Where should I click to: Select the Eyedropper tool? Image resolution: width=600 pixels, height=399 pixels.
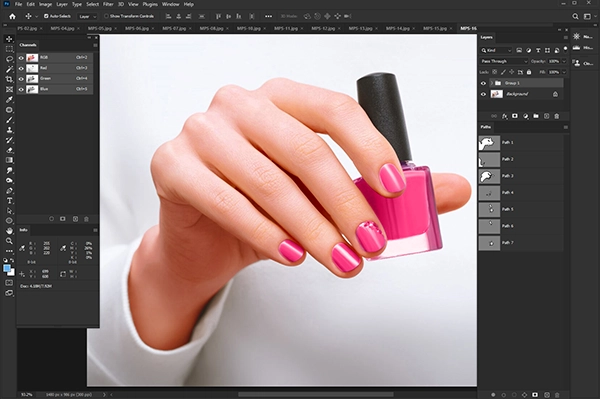(x=9, y=99)
